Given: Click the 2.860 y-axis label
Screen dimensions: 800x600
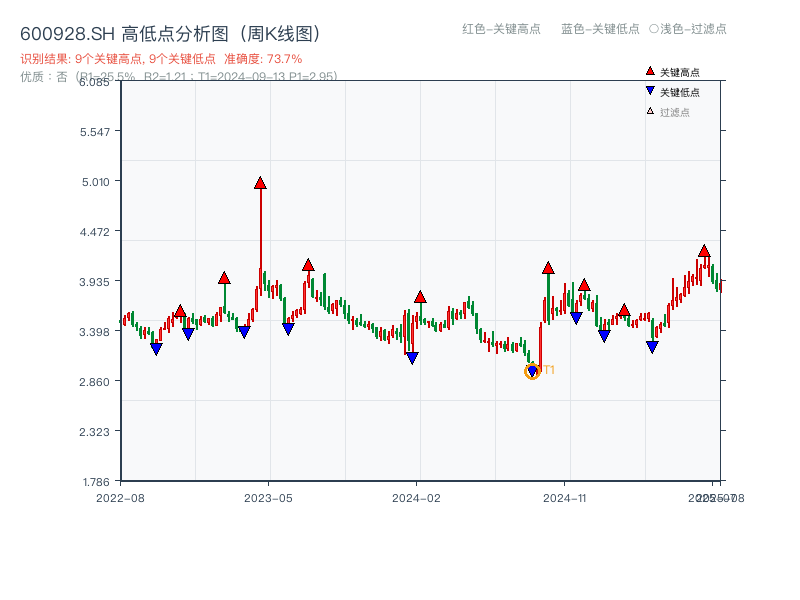Looking at the screenshot, I should coord(94,382).
